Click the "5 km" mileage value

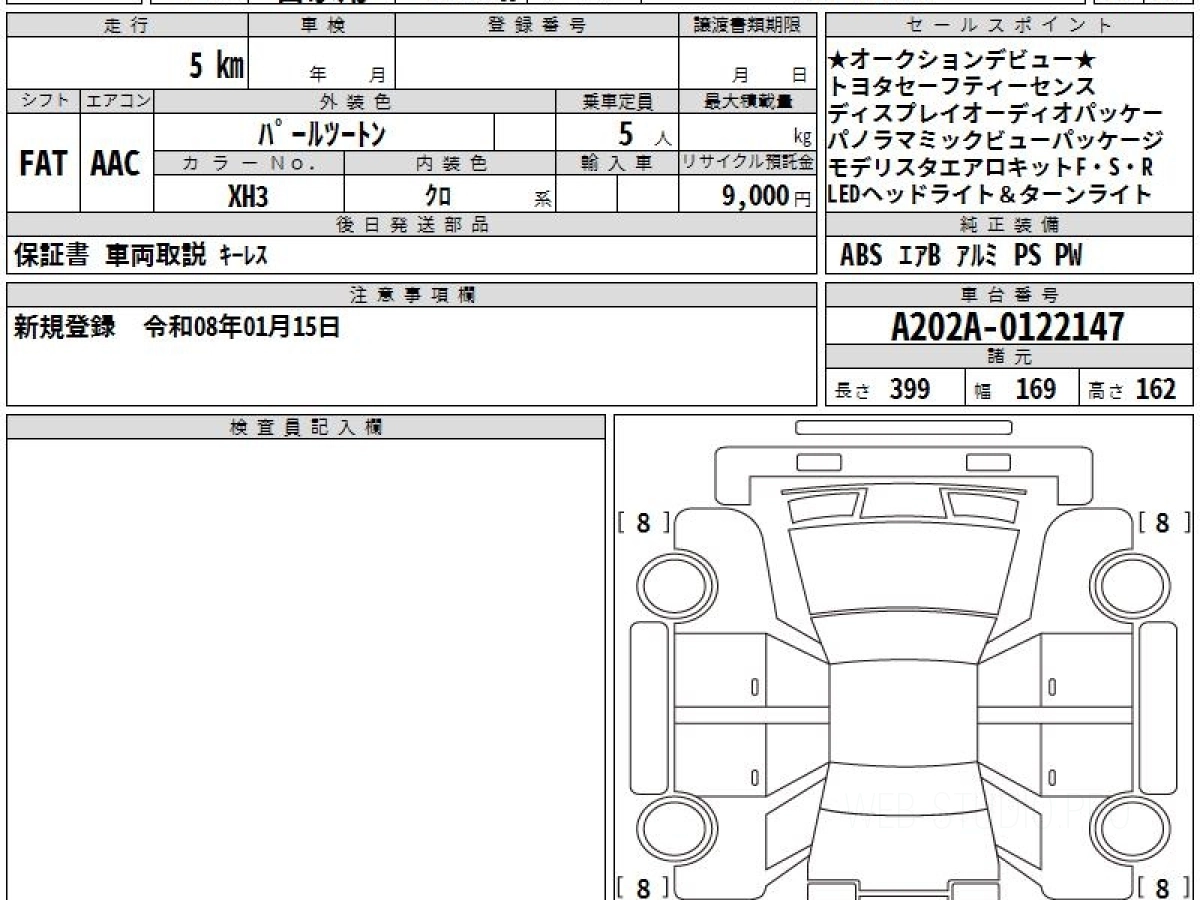[217, 67]
